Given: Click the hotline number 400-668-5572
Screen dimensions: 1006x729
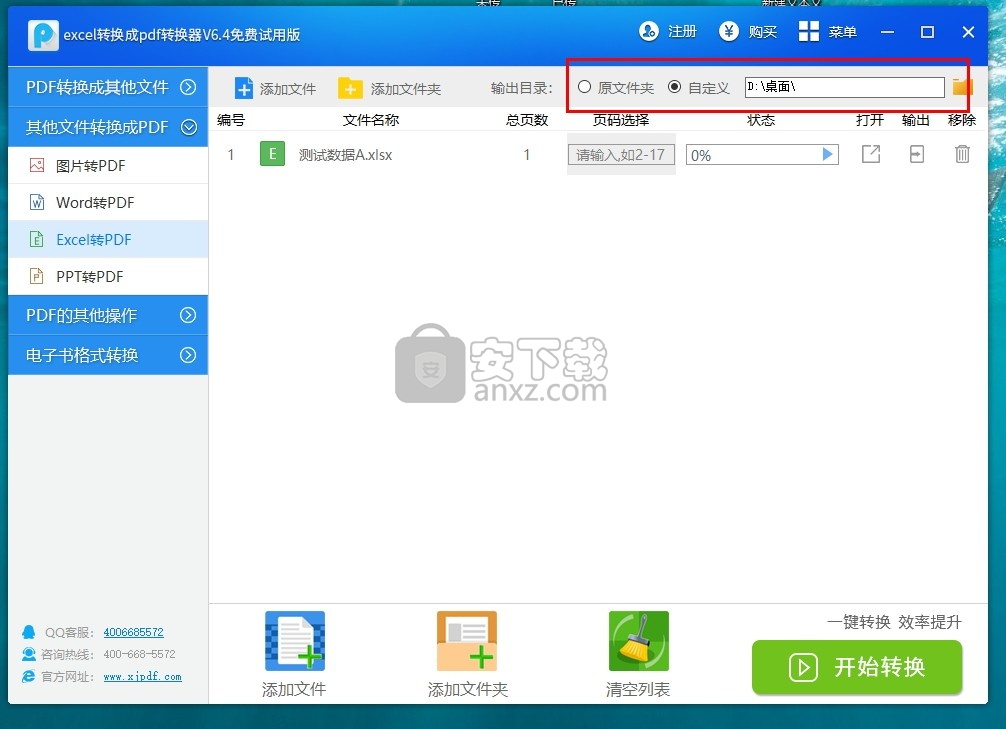Looking at the screenshot, I should pos(139,654).
